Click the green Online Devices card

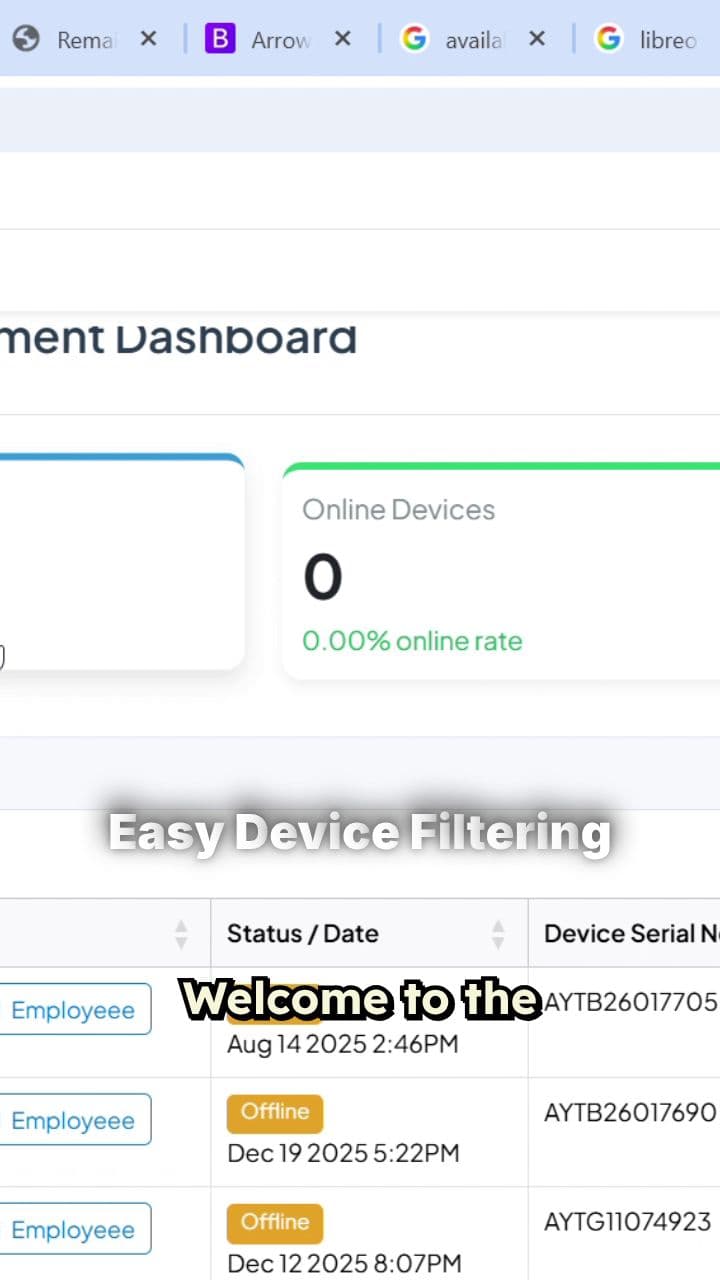(500, 565)
